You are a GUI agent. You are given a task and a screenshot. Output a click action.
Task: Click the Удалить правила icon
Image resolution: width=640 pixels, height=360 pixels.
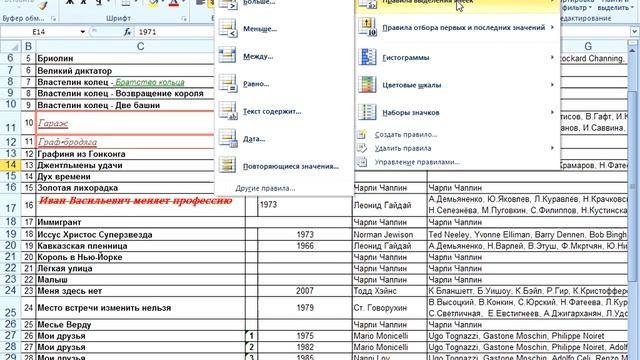click(362, 148)
